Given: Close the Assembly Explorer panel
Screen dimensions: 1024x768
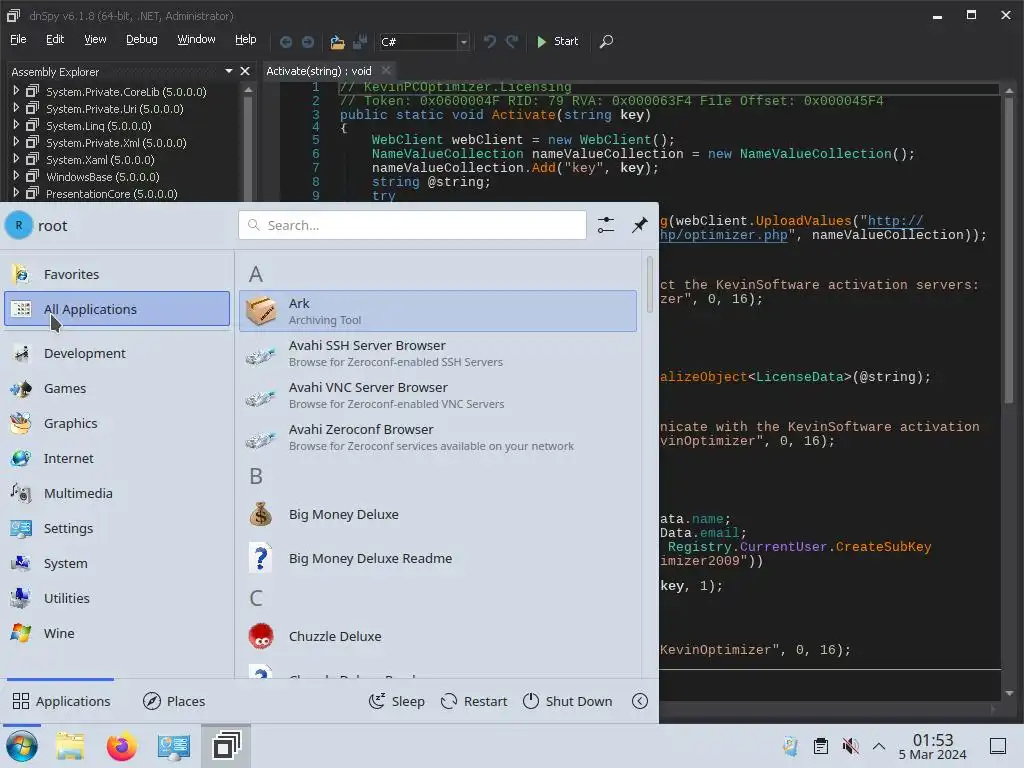Looking at the screenshot, I should [x=245, y=71].
